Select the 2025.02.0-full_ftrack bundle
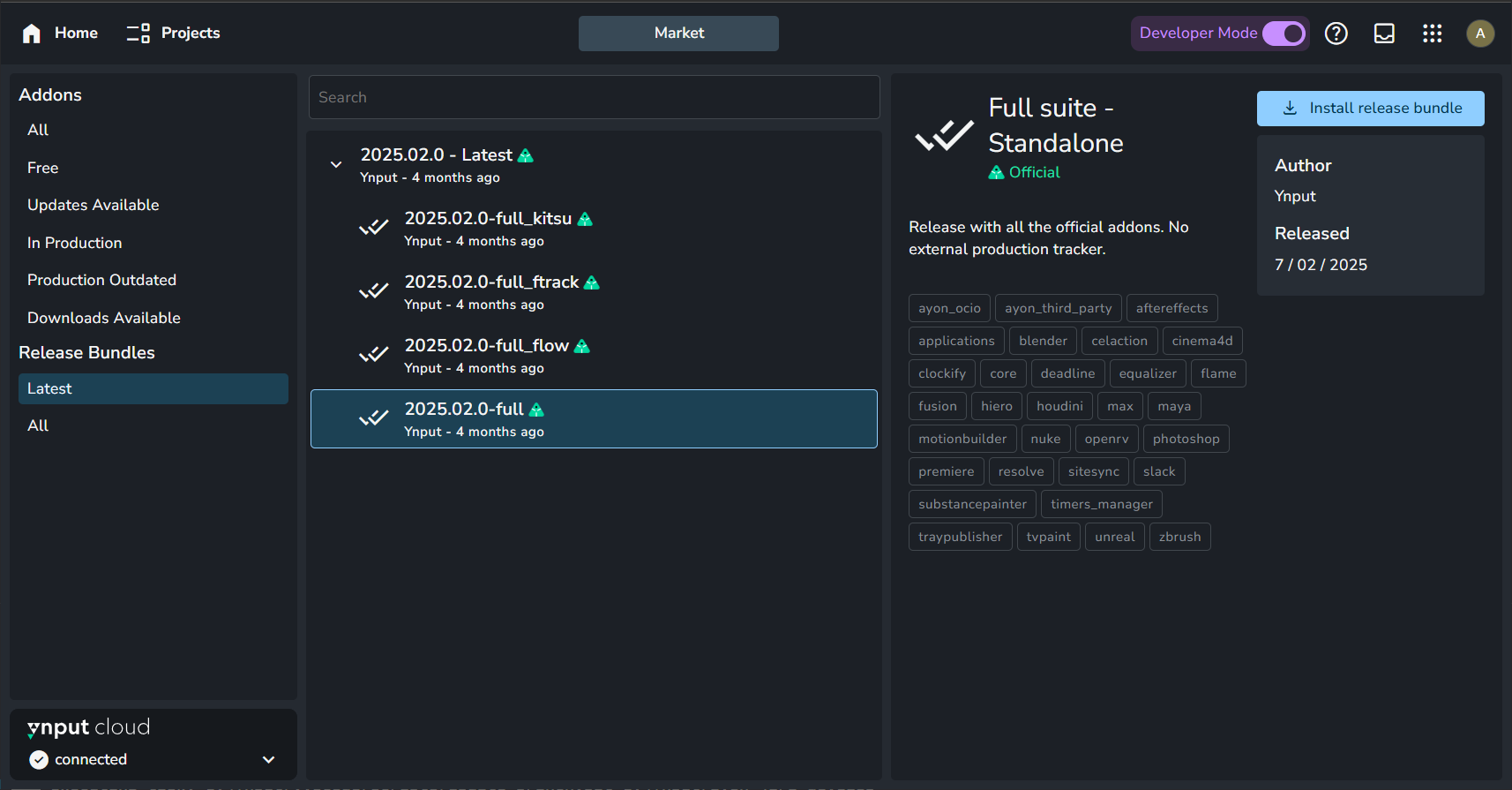This screenshot has height=790, width=1512. pyautogui.click(x=594, y=292)
